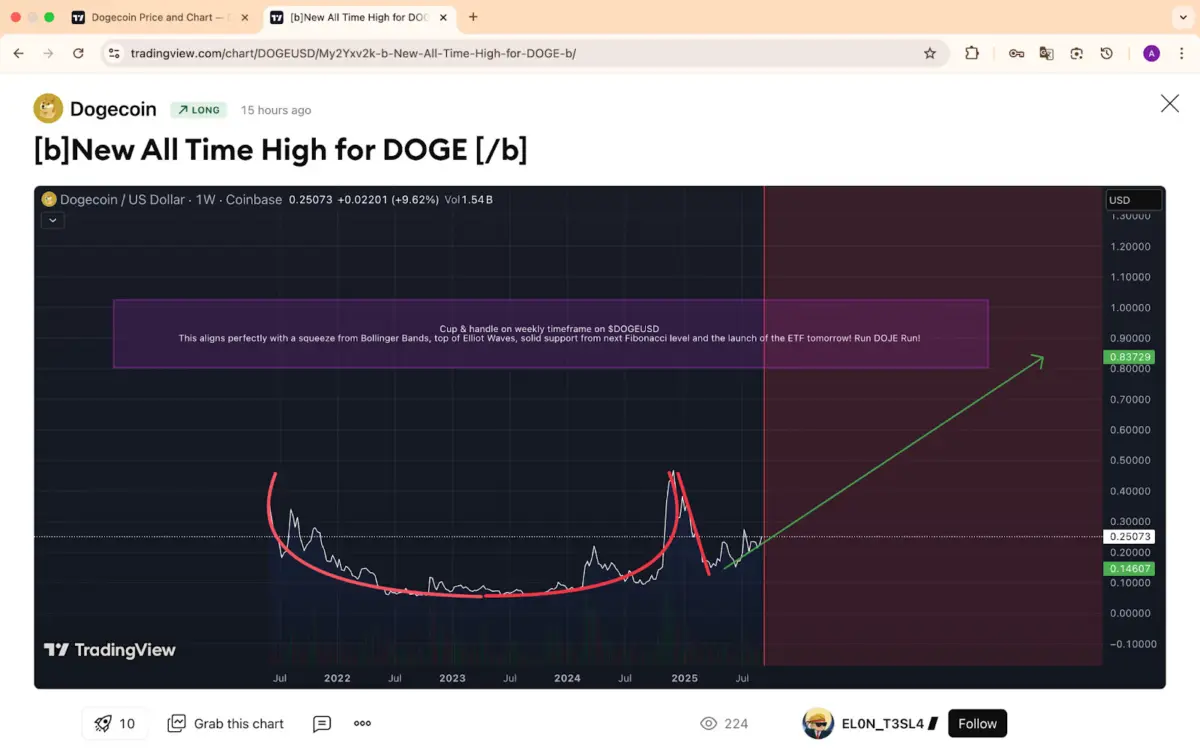
Task: Close the idea with the X button
Action: pyautogui.click(x=1169, y=103)
